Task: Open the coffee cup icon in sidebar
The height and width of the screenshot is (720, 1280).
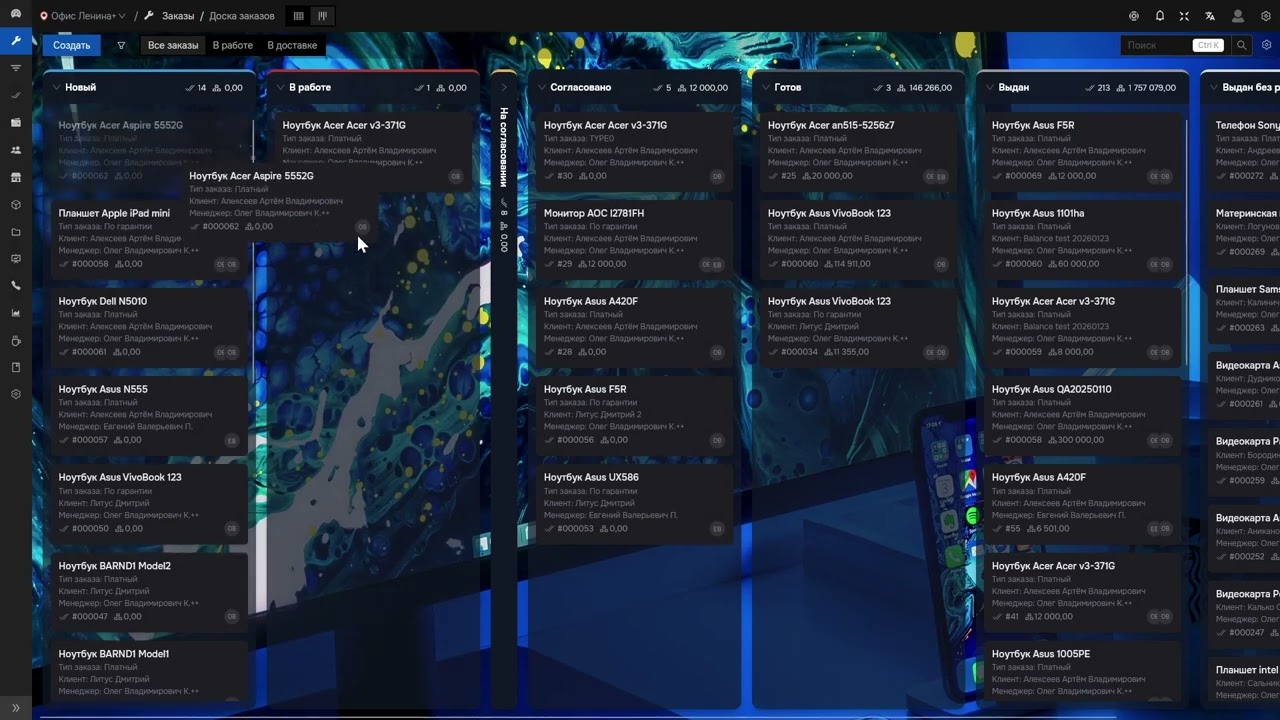Action: pyautogui.click(x=15, y=341)
